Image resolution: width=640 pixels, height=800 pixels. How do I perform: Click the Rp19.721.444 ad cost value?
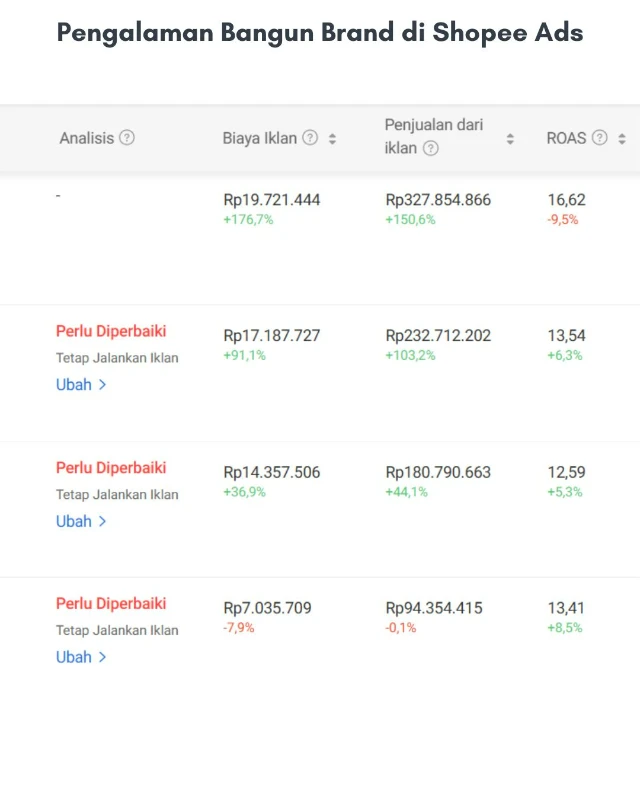pyautogui.click(x=272, y=200)
